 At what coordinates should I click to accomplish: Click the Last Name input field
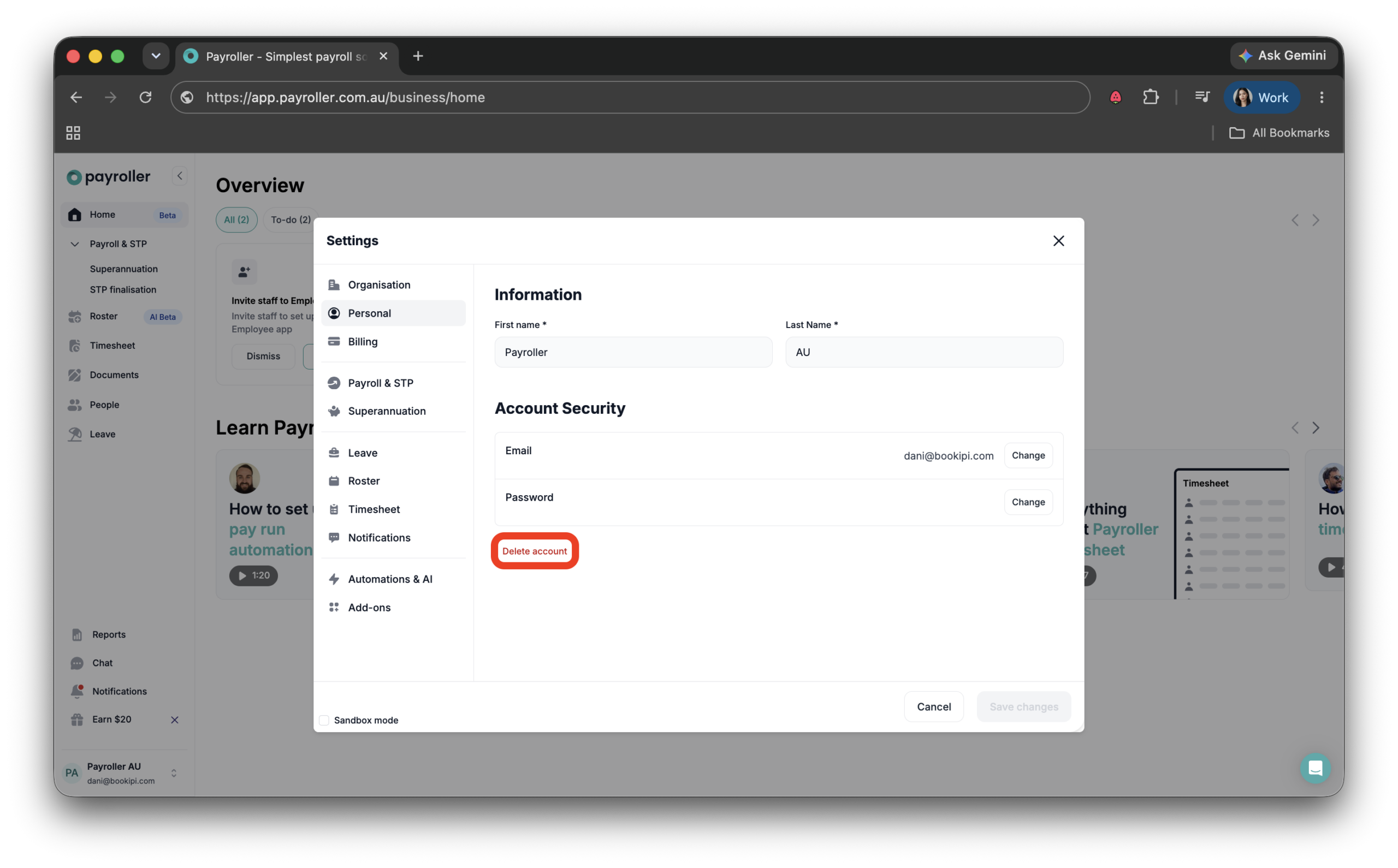point(925,353)
